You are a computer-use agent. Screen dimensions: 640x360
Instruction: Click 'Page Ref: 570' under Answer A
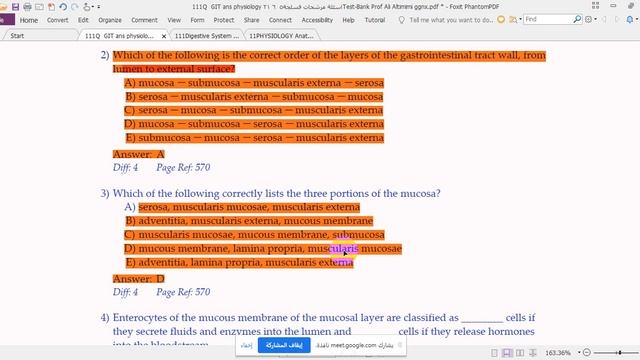183,167
